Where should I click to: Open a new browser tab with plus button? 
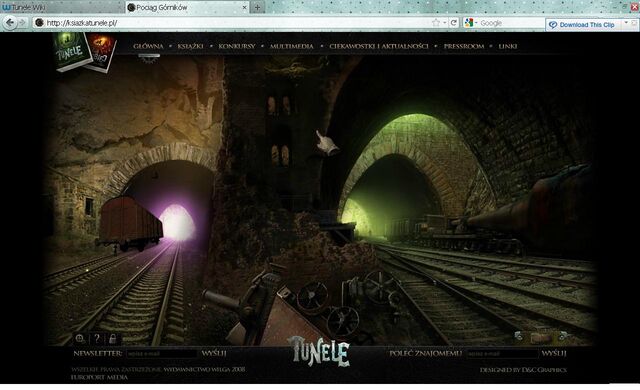258,7
